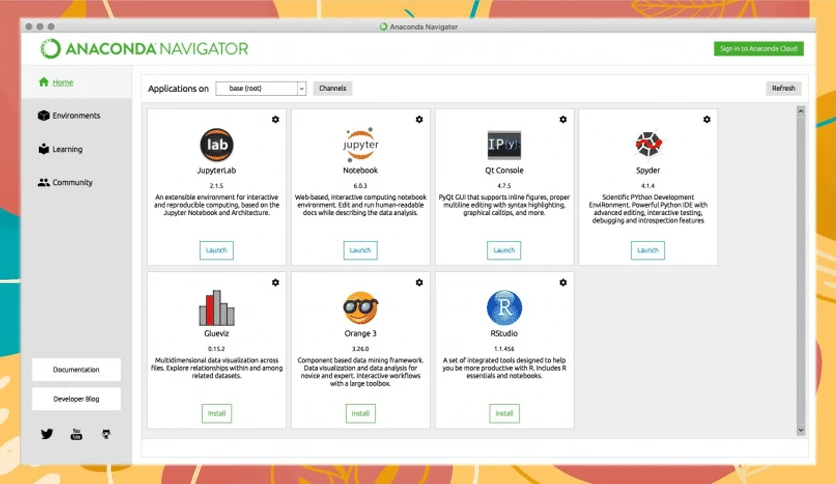Click the JupyterLab app icon
The height and width of the screenshot is (484, 836).
(x=216, y=144)
